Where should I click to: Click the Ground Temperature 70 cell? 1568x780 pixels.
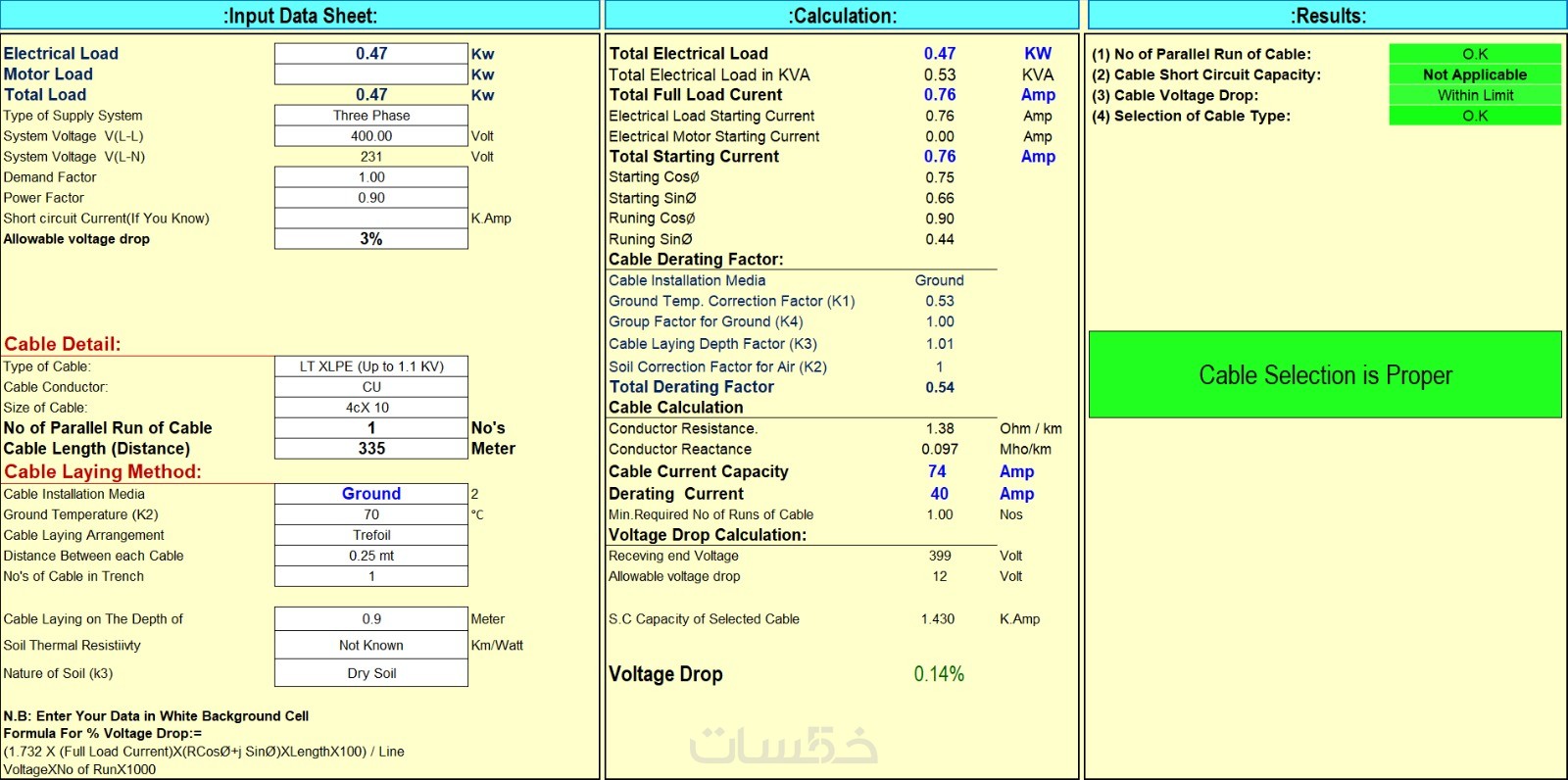pos(371,514)
